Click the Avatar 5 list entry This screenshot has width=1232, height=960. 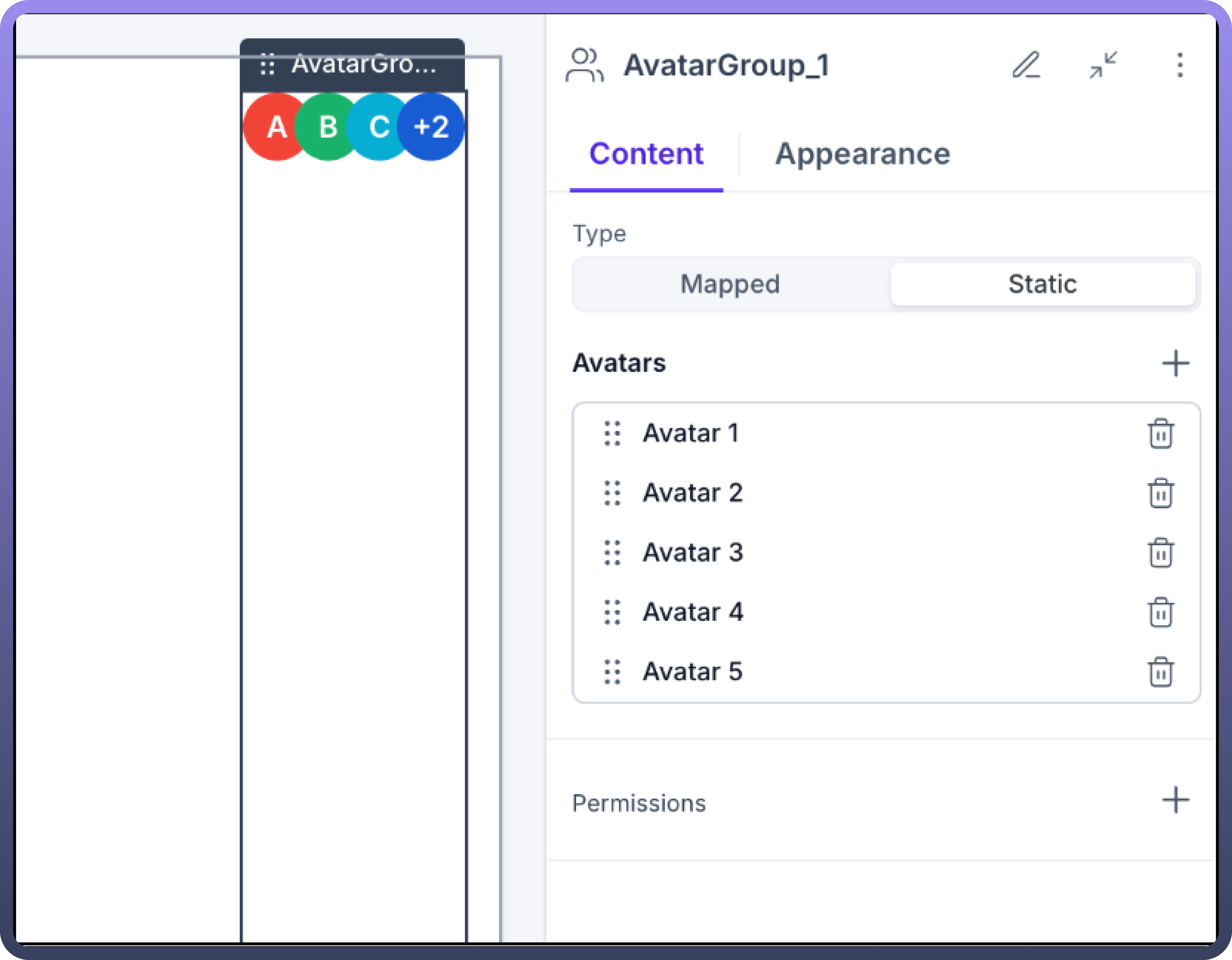point(693,672)
